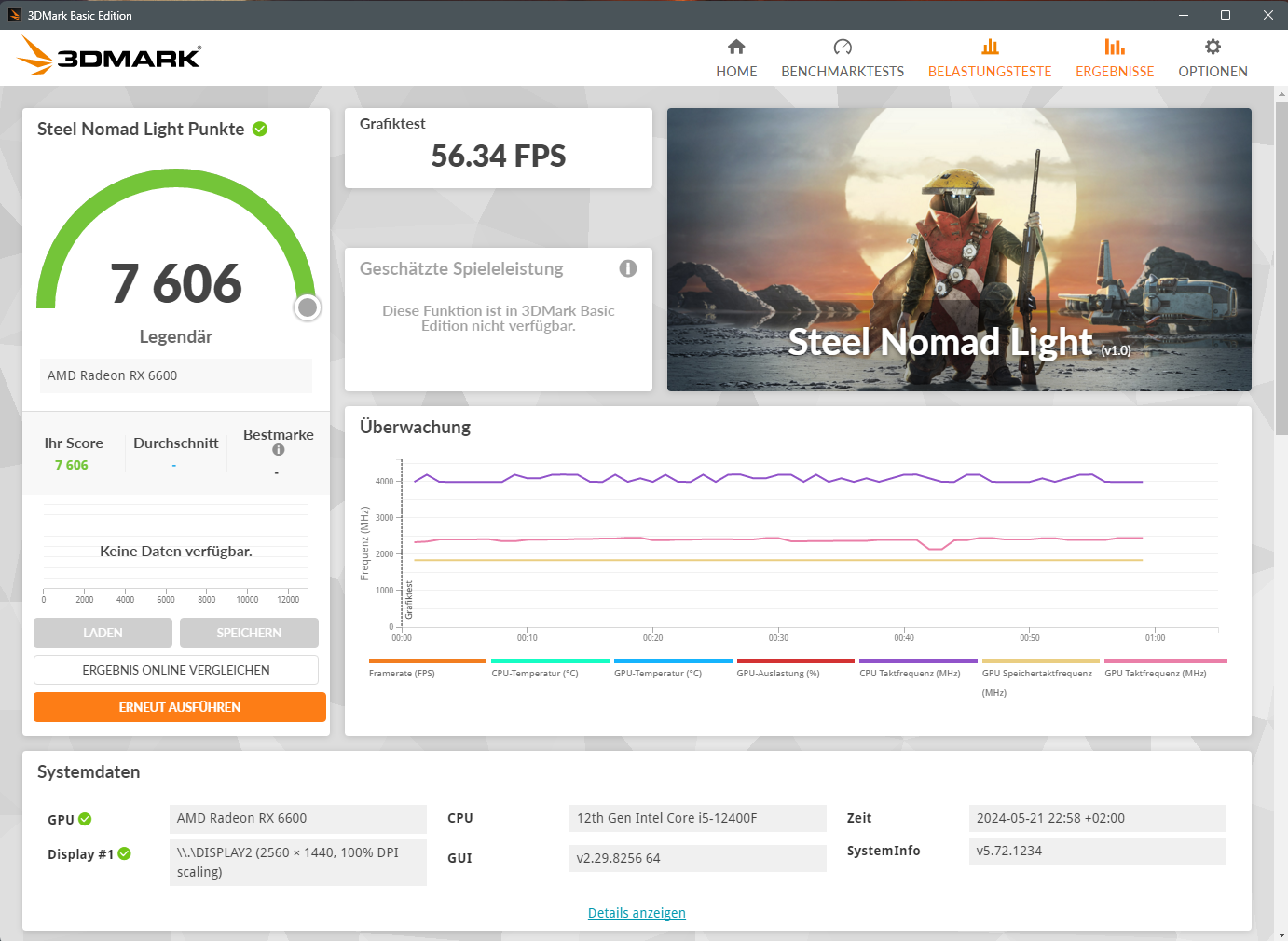Toggle the GPU Speichertaktfrequenz legend entry
This screenshot has height=941, width=1288.
pos(1040,678)
